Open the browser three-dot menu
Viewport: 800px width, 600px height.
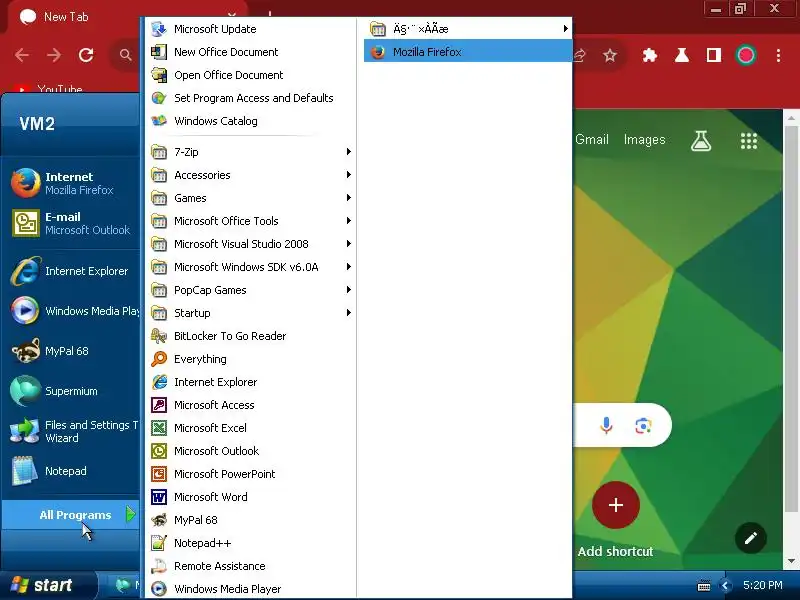pos(779,55)
